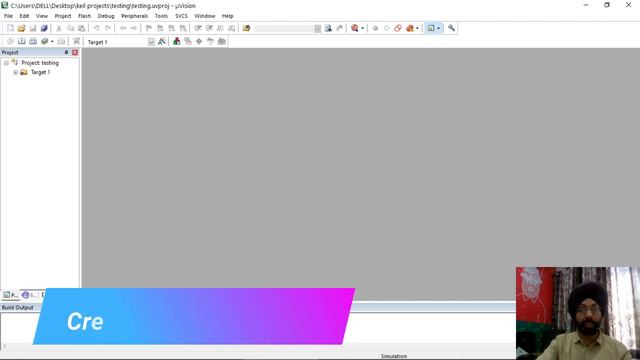Kill all breakpoints icon
This screenshot has width=640, height=360.
point(410,28)
